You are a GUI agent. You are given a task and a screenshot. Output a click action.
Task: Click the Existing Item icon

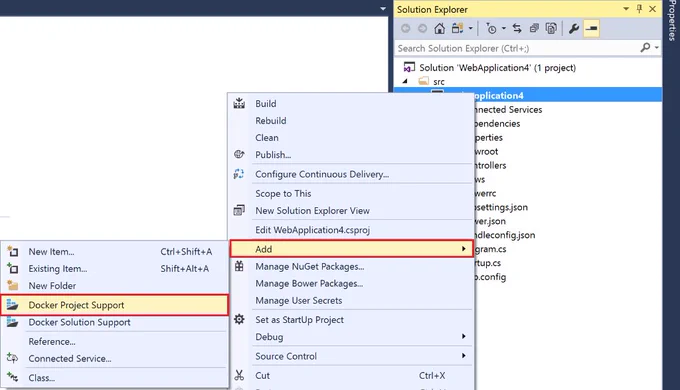pos(13,269)
